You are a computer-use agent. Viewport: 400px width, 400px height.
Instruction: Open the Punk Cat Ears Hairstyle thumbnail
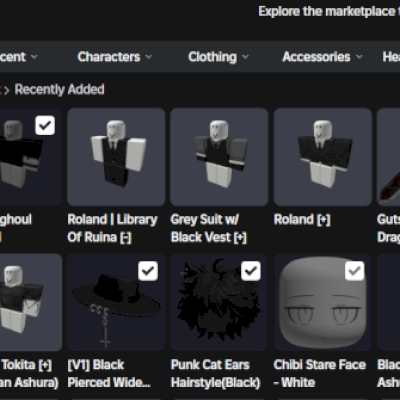pos(219,302)
